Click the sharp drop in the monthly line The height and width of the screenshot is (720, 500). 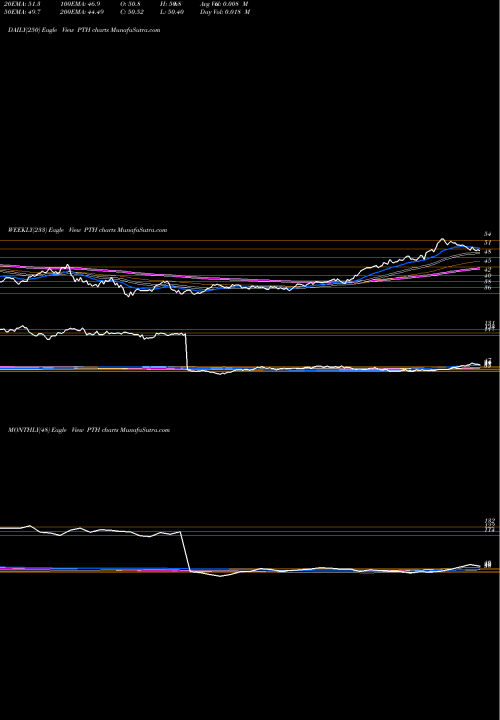click(x=185, y=551)
